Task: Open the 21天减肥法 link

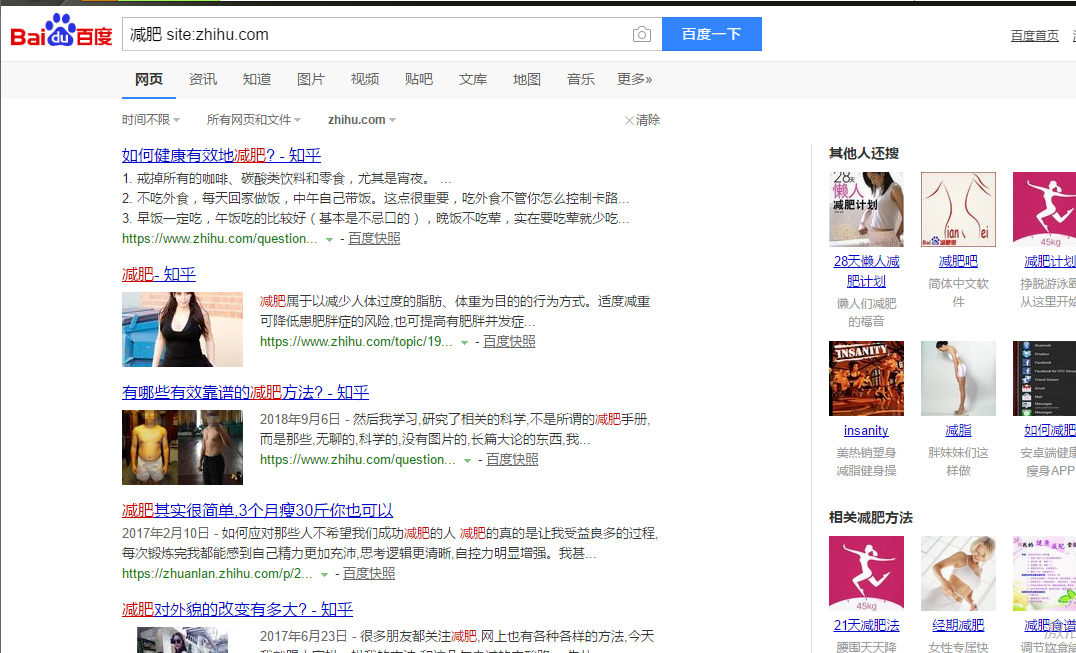Action: click(x=866, y=626)
